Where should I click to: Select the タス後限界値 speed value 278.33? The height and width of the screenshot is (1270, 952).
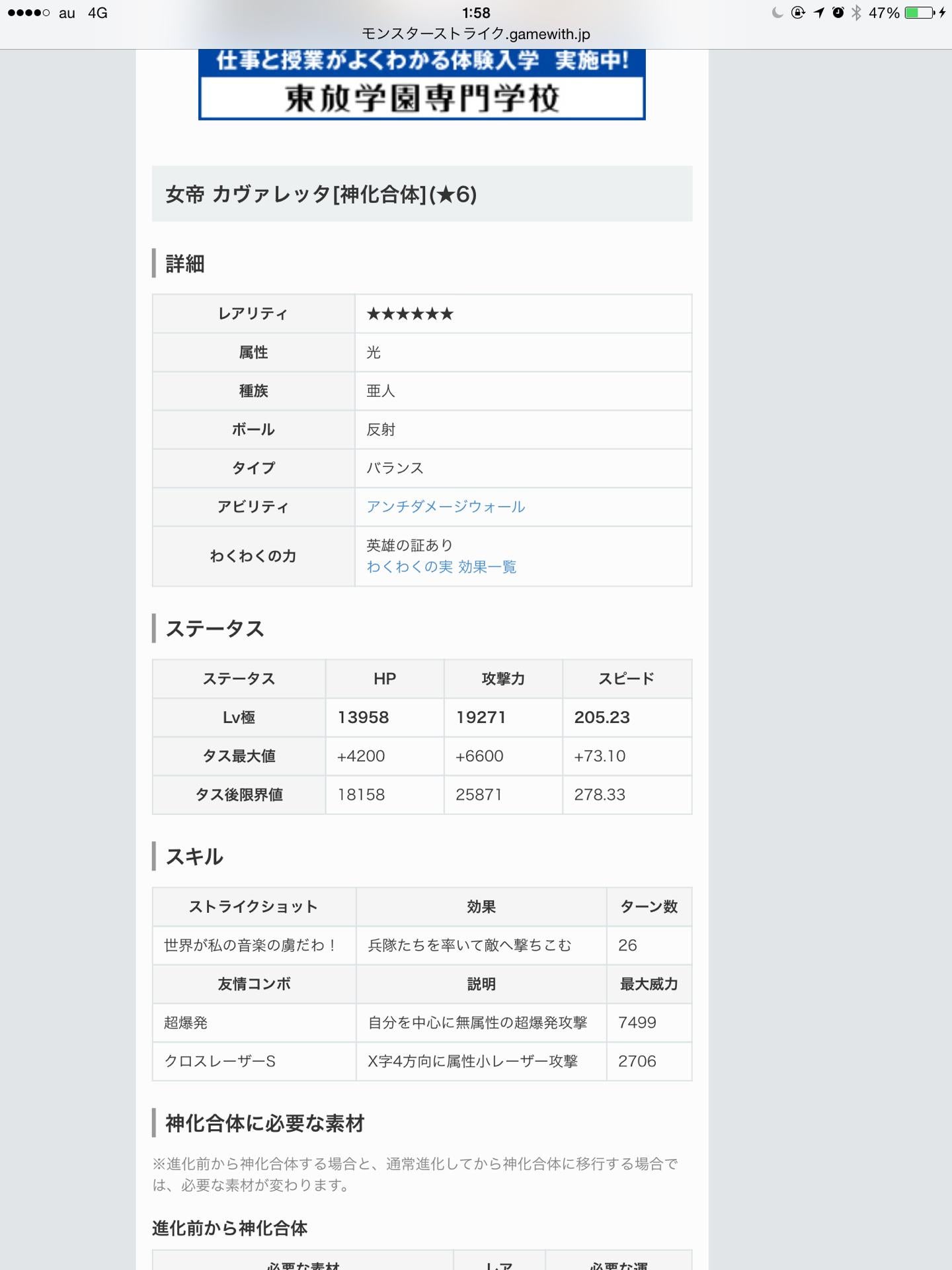(600, 794)
